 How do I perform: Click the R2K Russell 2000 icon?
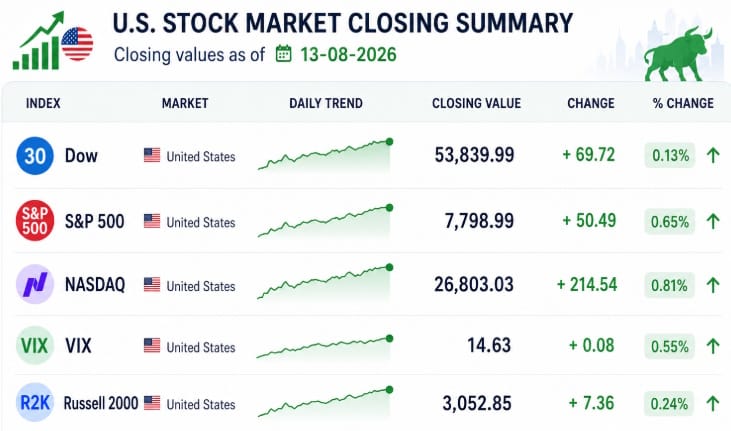[35, 403]
